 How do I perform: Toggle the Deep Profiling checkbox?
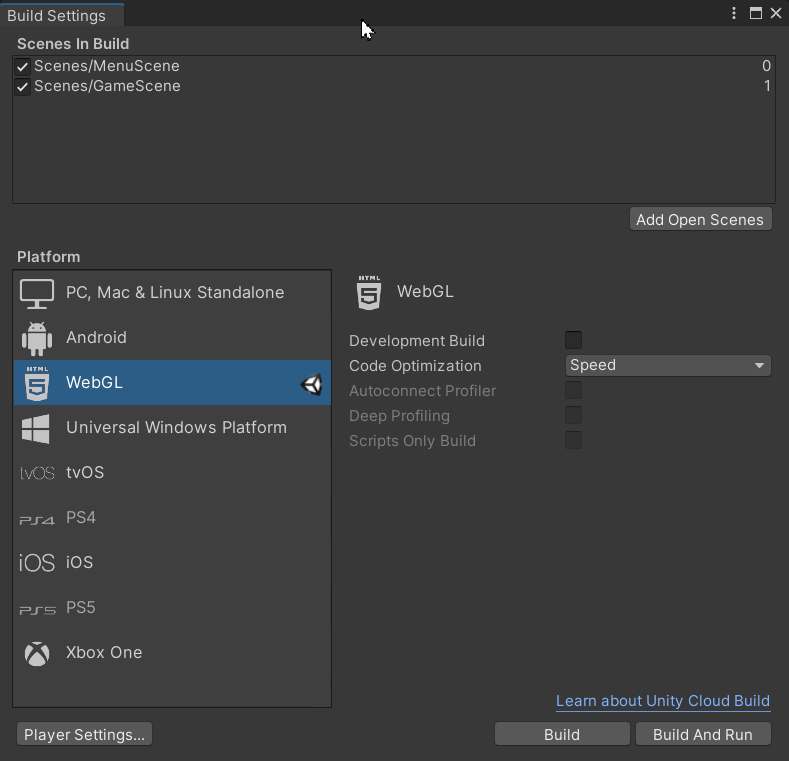[x=573, y=415]
